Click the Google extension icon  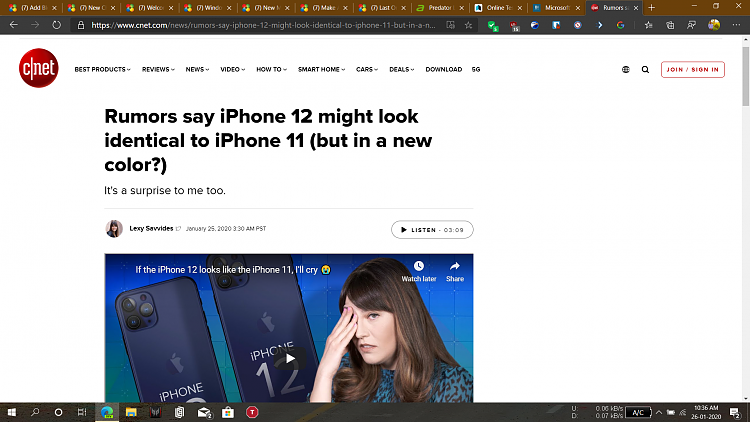click(620, 25)
